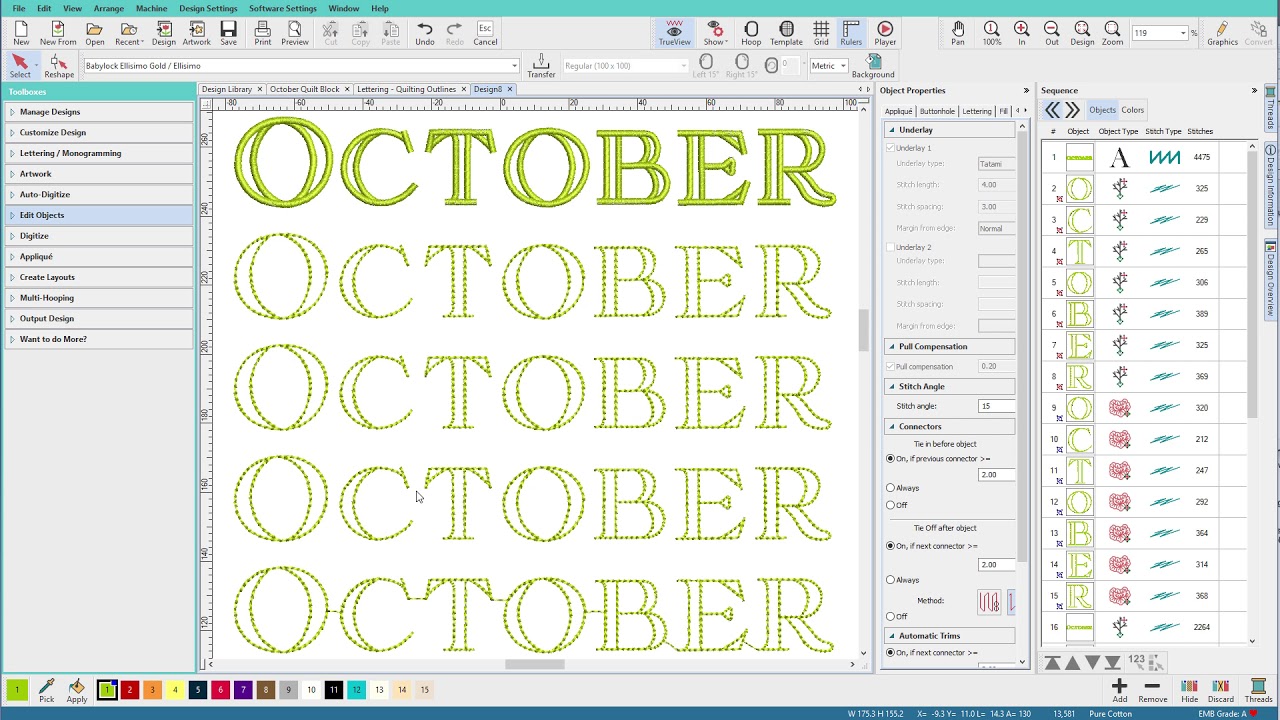Click the Pick color tool
This screenshot has width=1280, height=720.
click(46, 691)
